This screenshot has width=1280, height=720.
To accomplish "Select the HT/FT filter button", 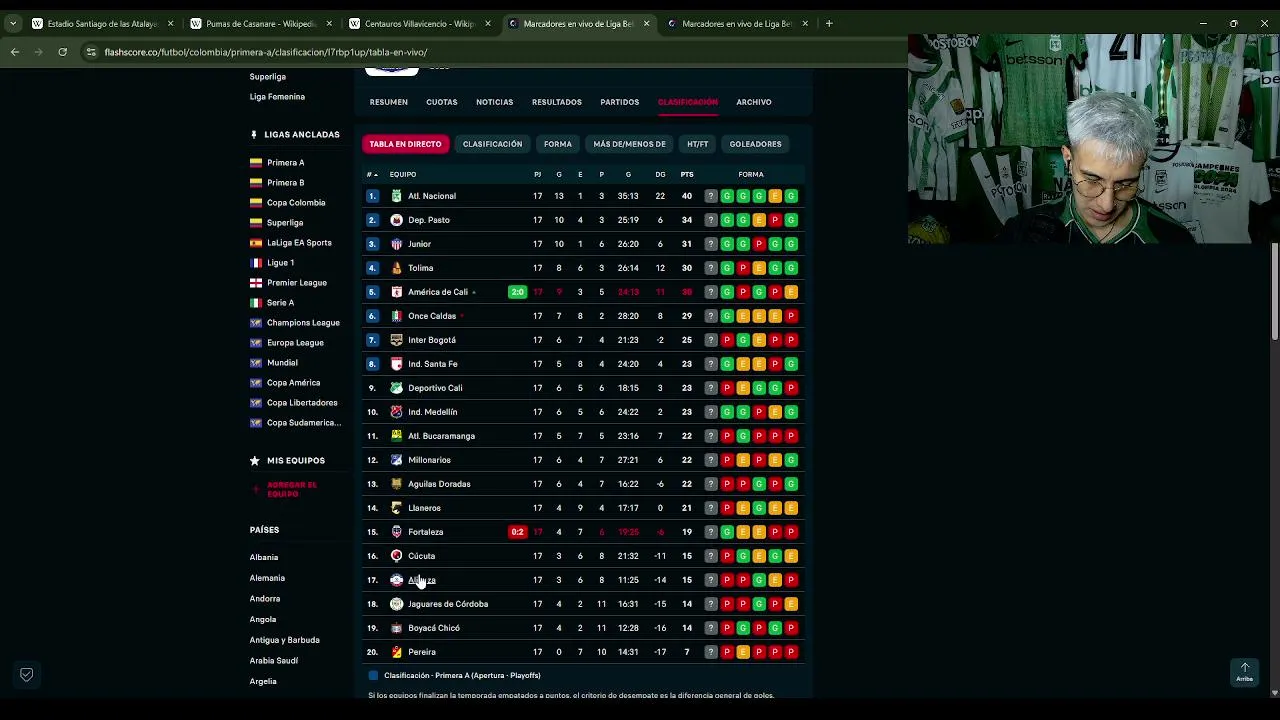I will point(697,144).
